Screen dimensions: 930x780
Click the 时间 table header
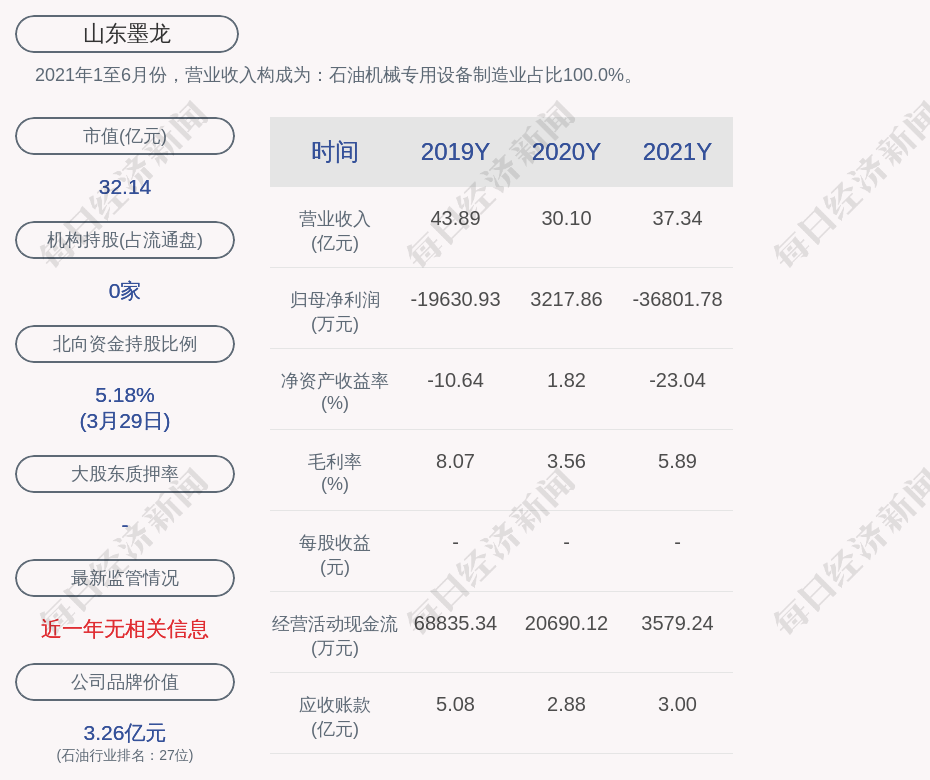pyautogui.click(x=335, y=152)
